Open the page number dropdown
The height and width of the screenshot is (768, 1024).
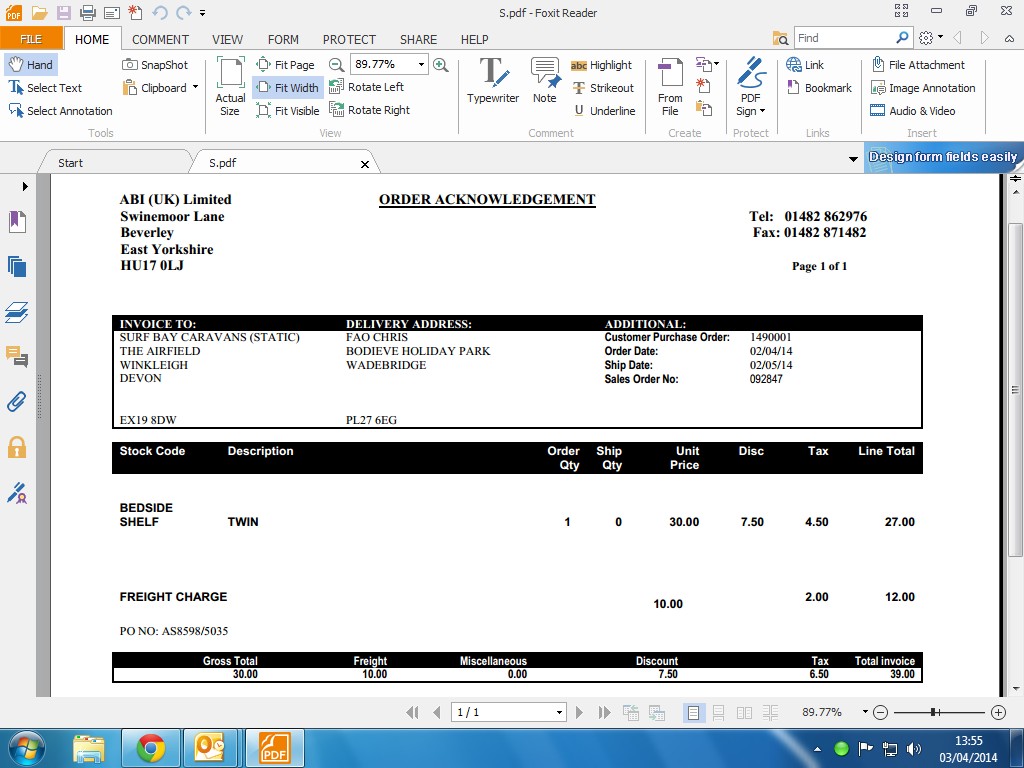559,712
